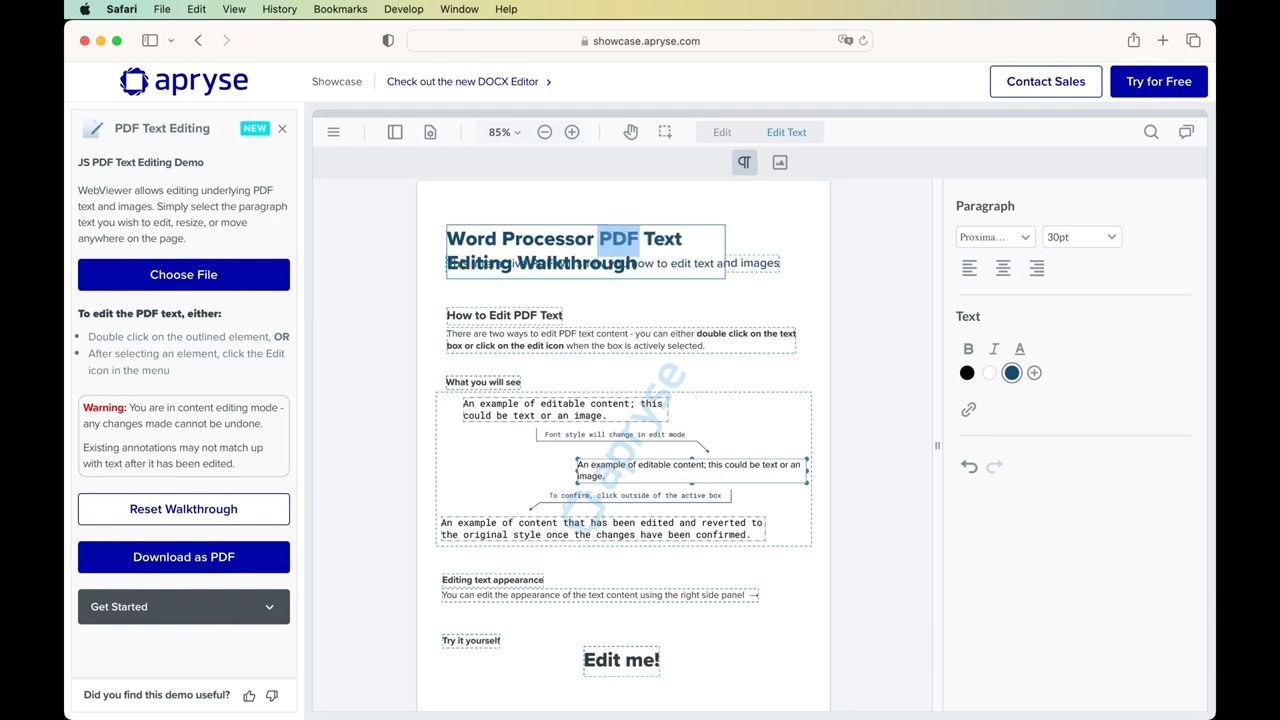Insert a hyperlink with link icon
The width and height of the screenshot is (1280, 720).
point(969,410)
